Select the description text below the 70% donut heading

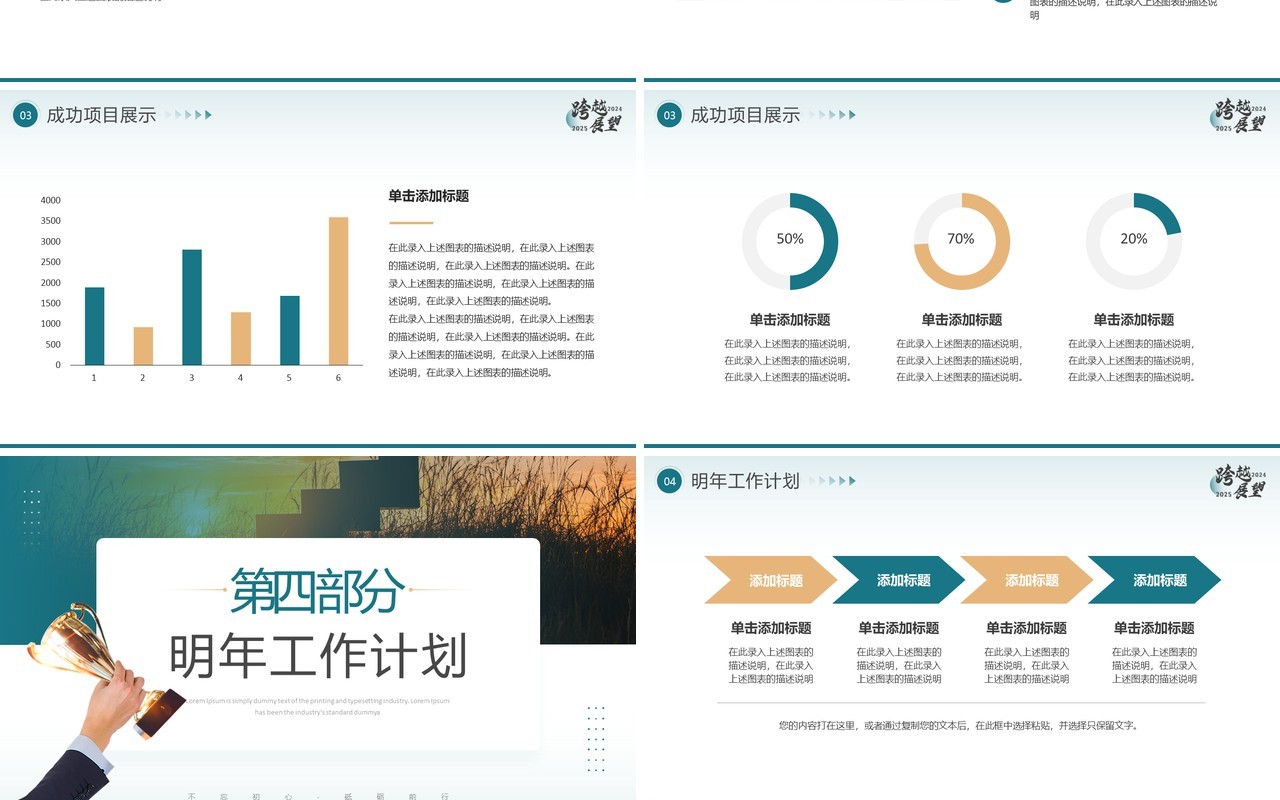pyautogui.click(x=962, y=361)
